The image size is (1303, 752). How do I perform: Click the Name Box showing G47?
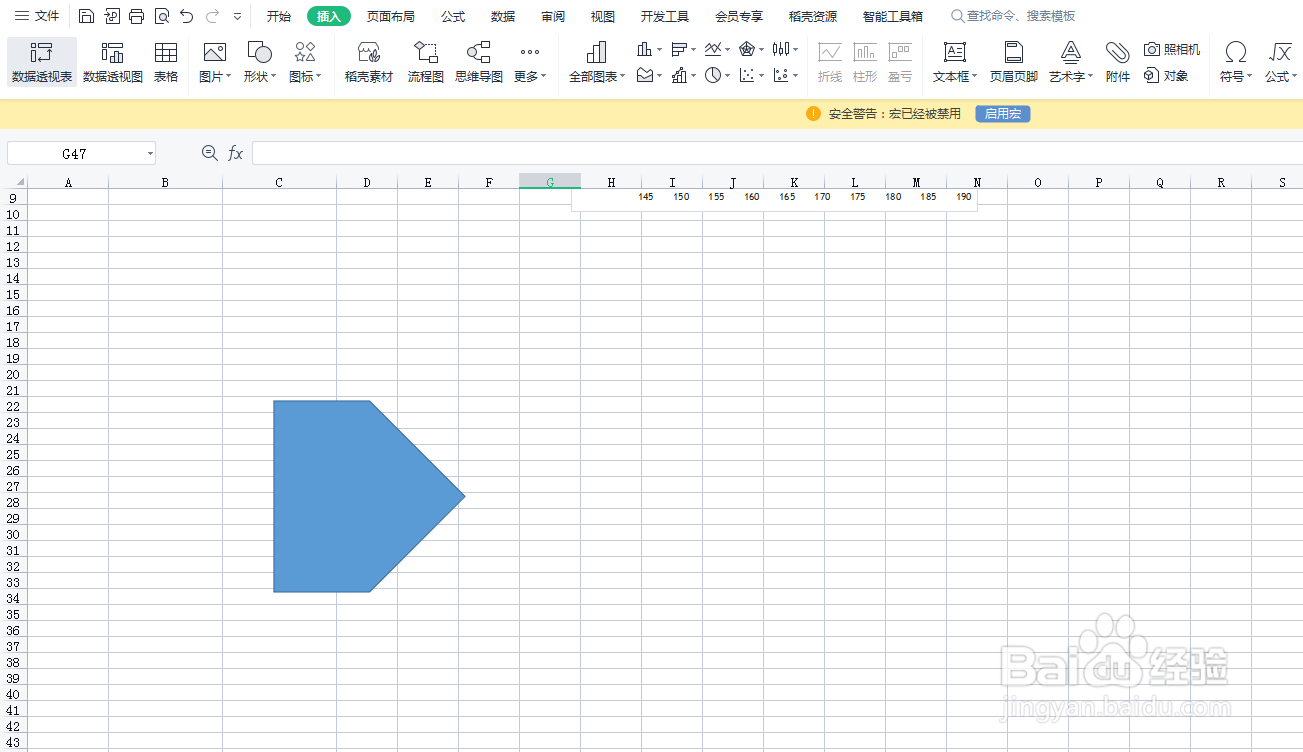pyautogui.click(x=74, y=154)
